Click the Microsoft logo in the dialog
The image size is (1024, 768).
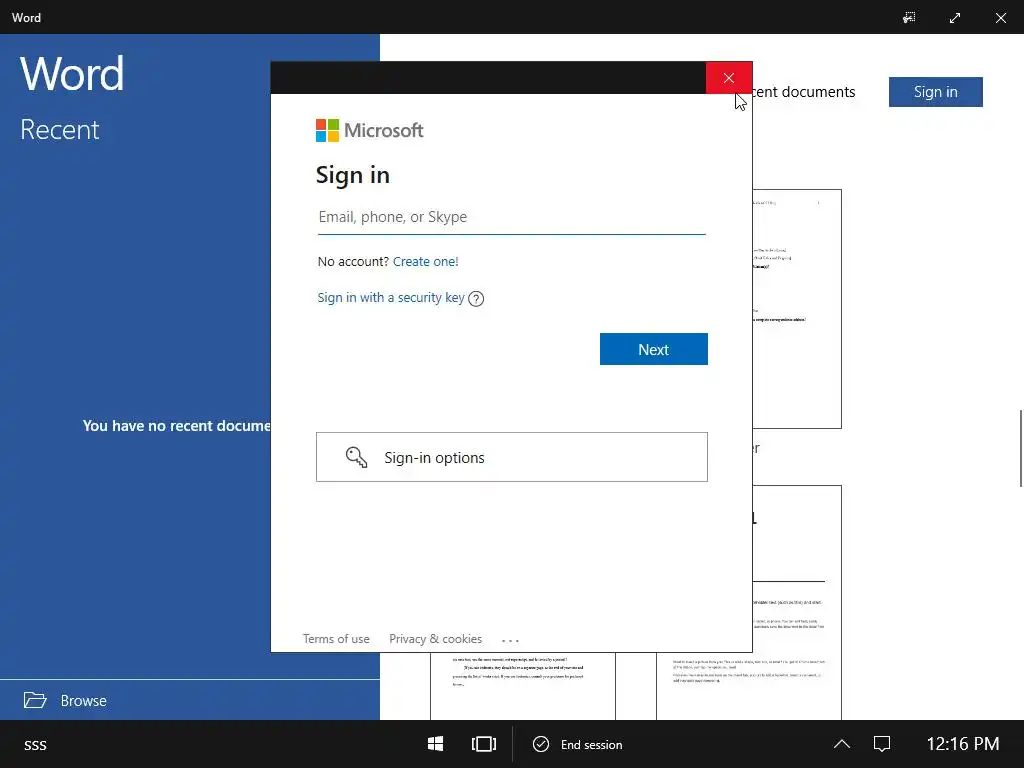pos(370,130)
